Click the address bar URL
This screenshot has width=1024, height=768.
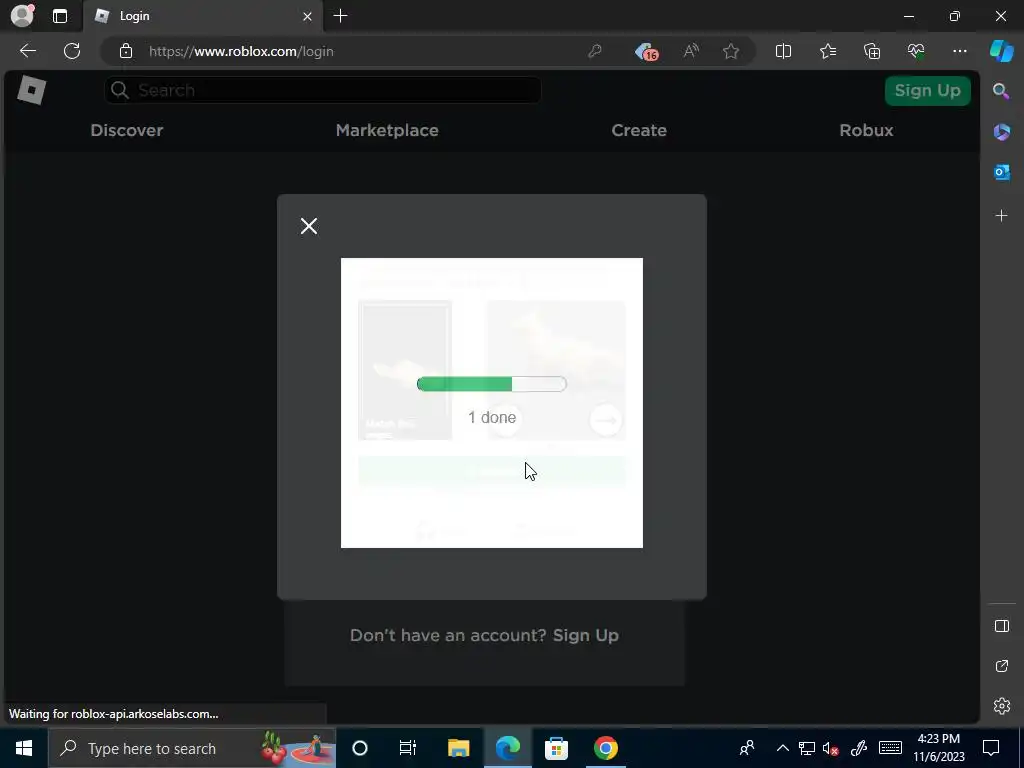click(241, 51)
